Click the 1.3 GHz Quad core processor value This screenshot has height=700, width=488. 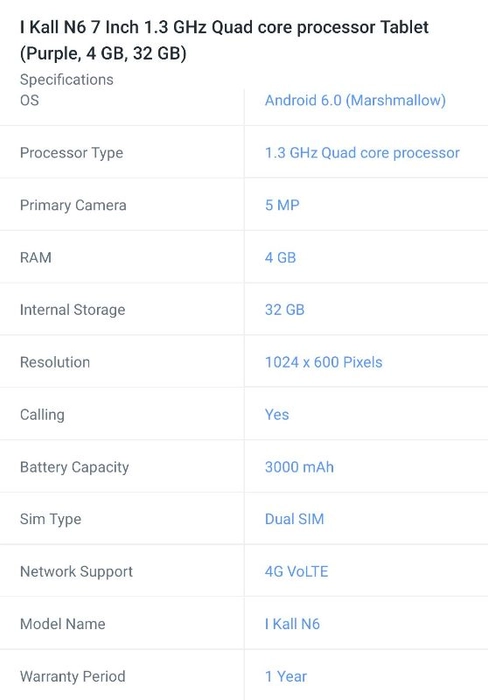(x=362, y=153)
